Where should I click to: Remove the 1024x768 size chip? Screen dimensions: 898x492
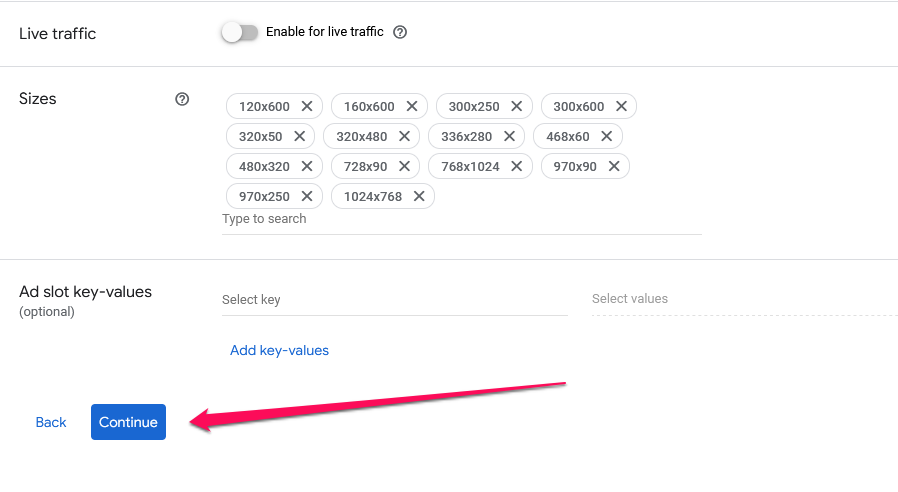(419, 196)
